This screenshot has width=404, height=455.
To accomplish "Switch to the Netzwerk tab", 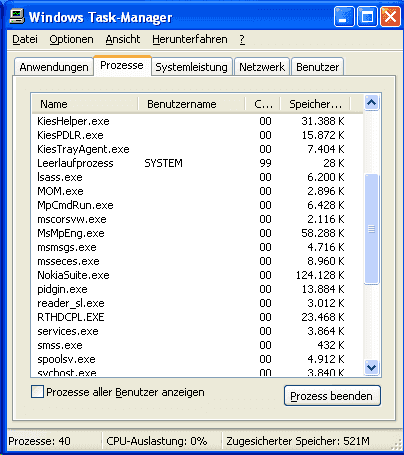I will coord(262,67).
